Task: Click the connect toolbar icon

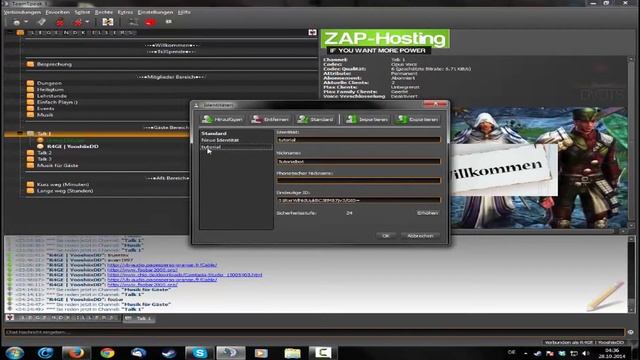Action: (x=17, y=22)
